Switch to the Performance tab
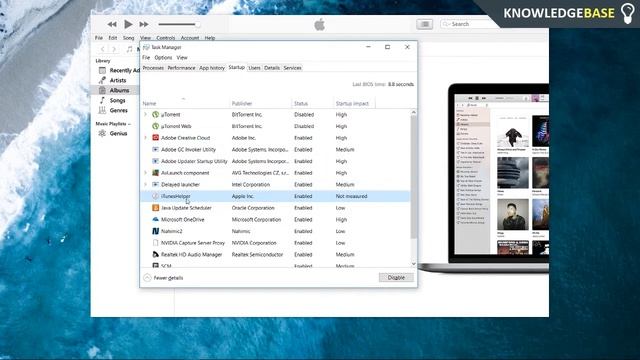The width and height of the screenshot is (640, 360). (x=181, y=68)
